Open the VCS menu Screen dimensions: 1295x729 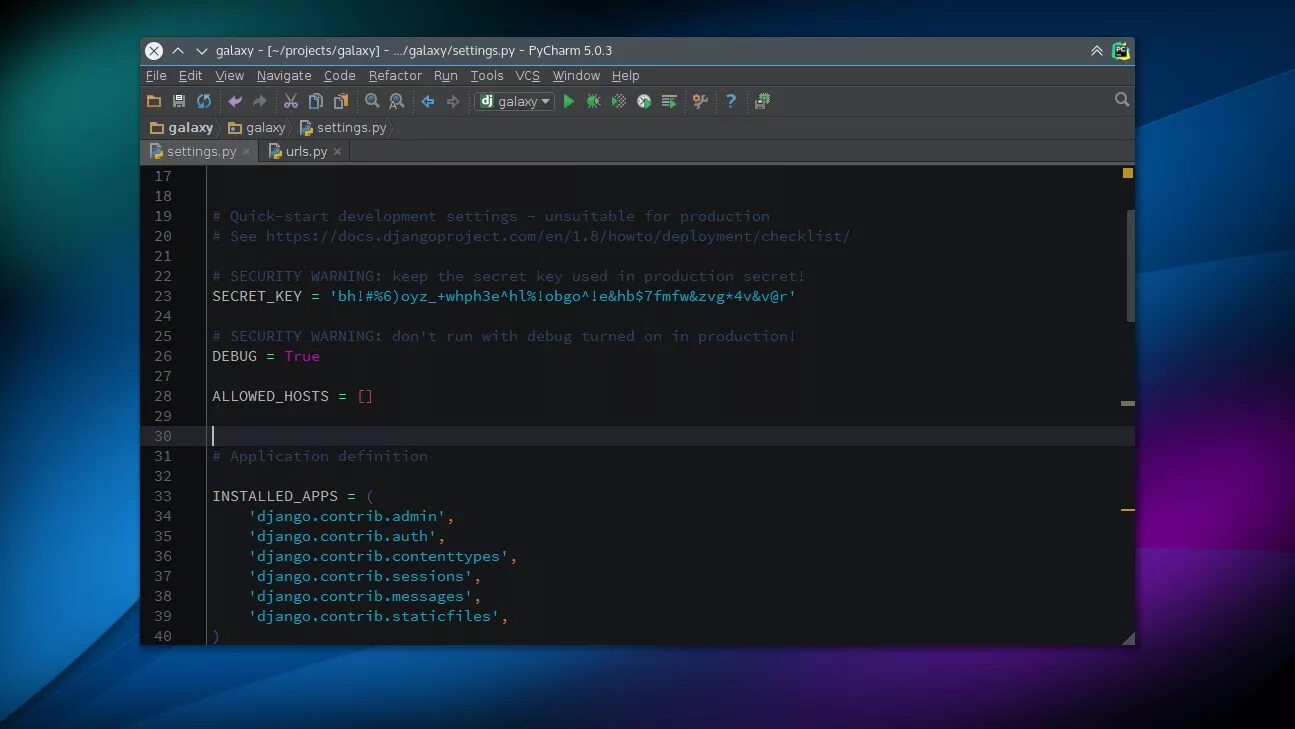pos(527,75)
